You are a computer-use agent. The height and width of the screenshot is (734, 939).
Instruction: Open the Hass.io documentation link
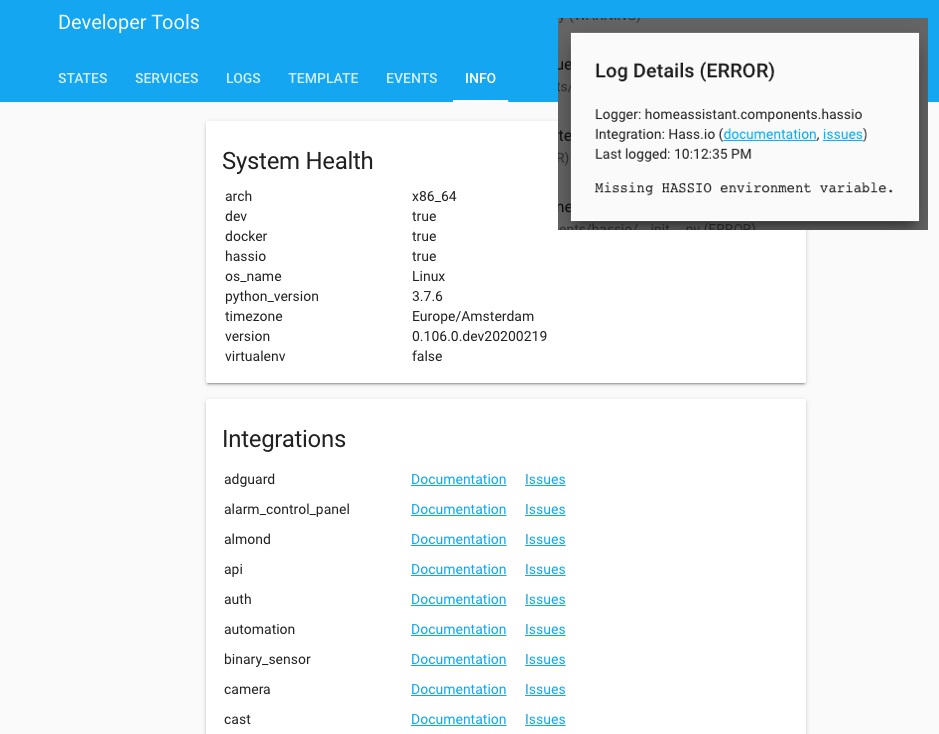(x=769, y=134)
